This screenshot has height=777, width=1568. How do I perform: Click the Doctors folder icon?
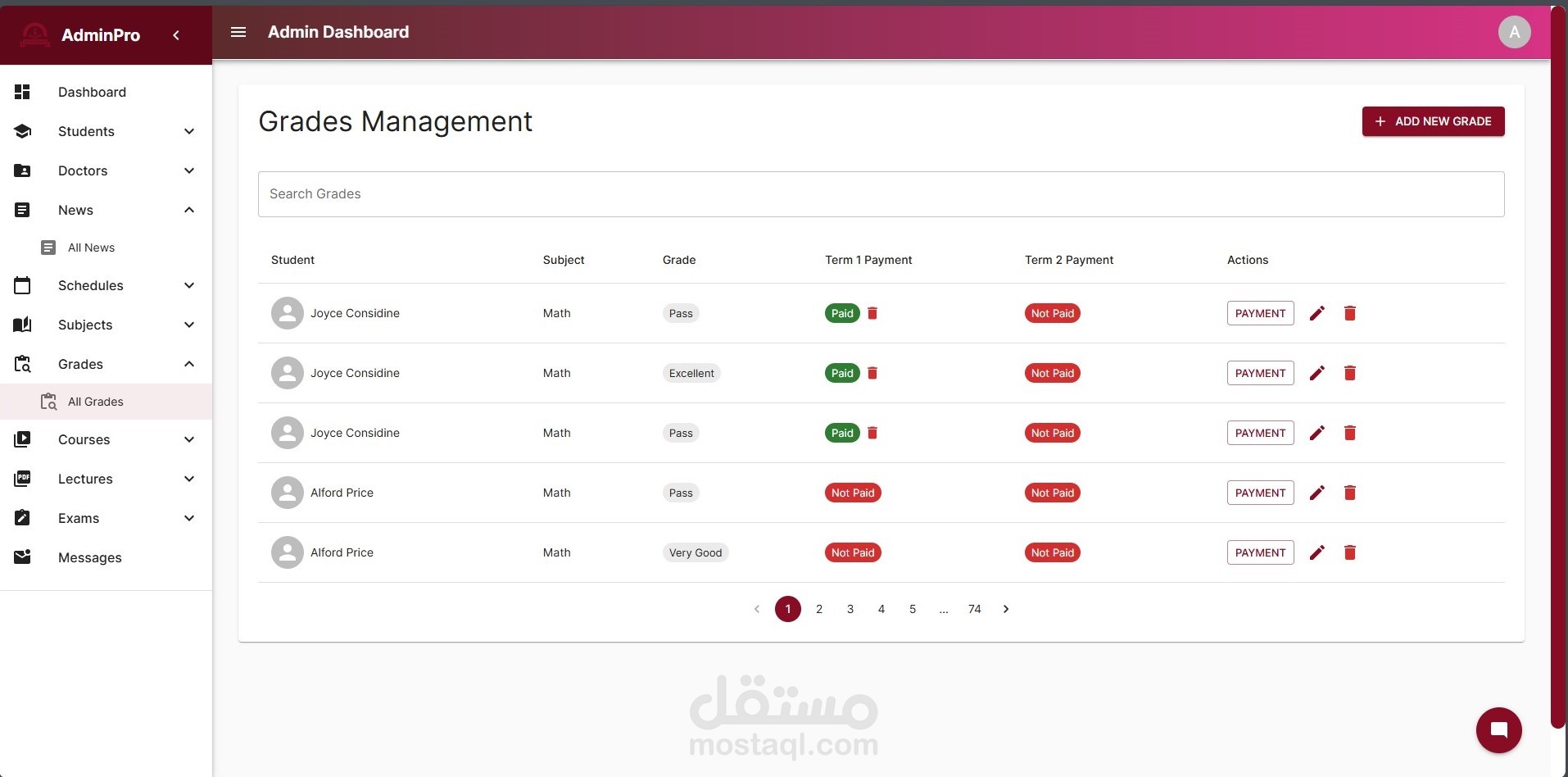tap(22, 170)
